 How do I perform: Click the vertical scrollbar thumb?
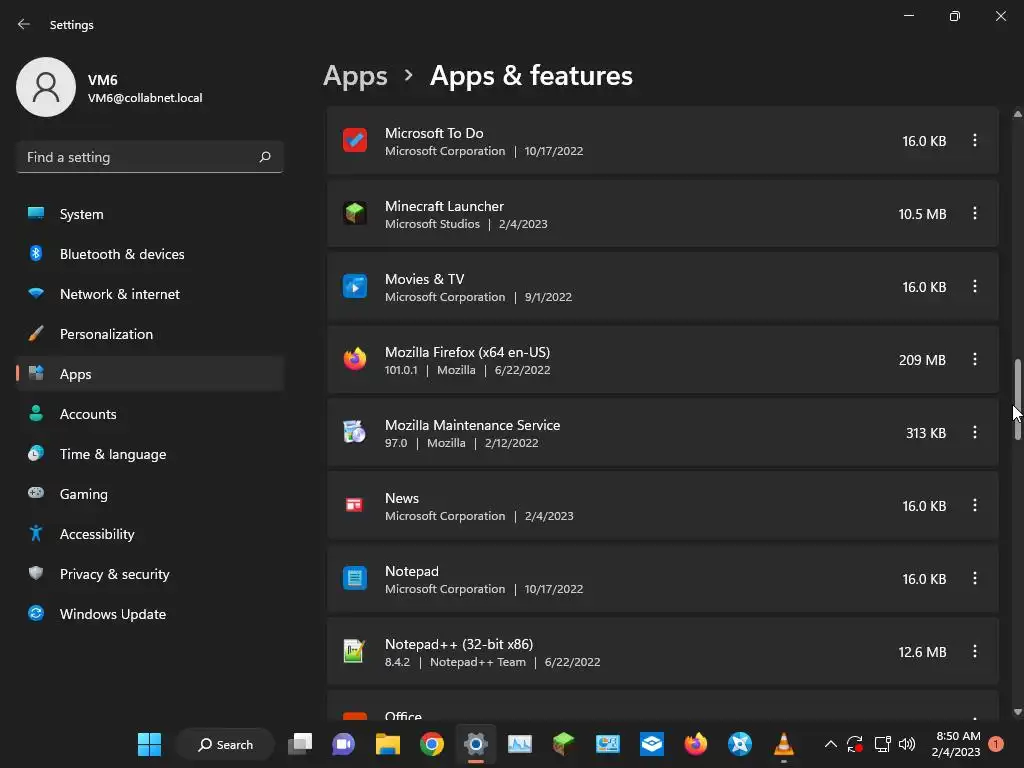click(x=1017, y=399)
